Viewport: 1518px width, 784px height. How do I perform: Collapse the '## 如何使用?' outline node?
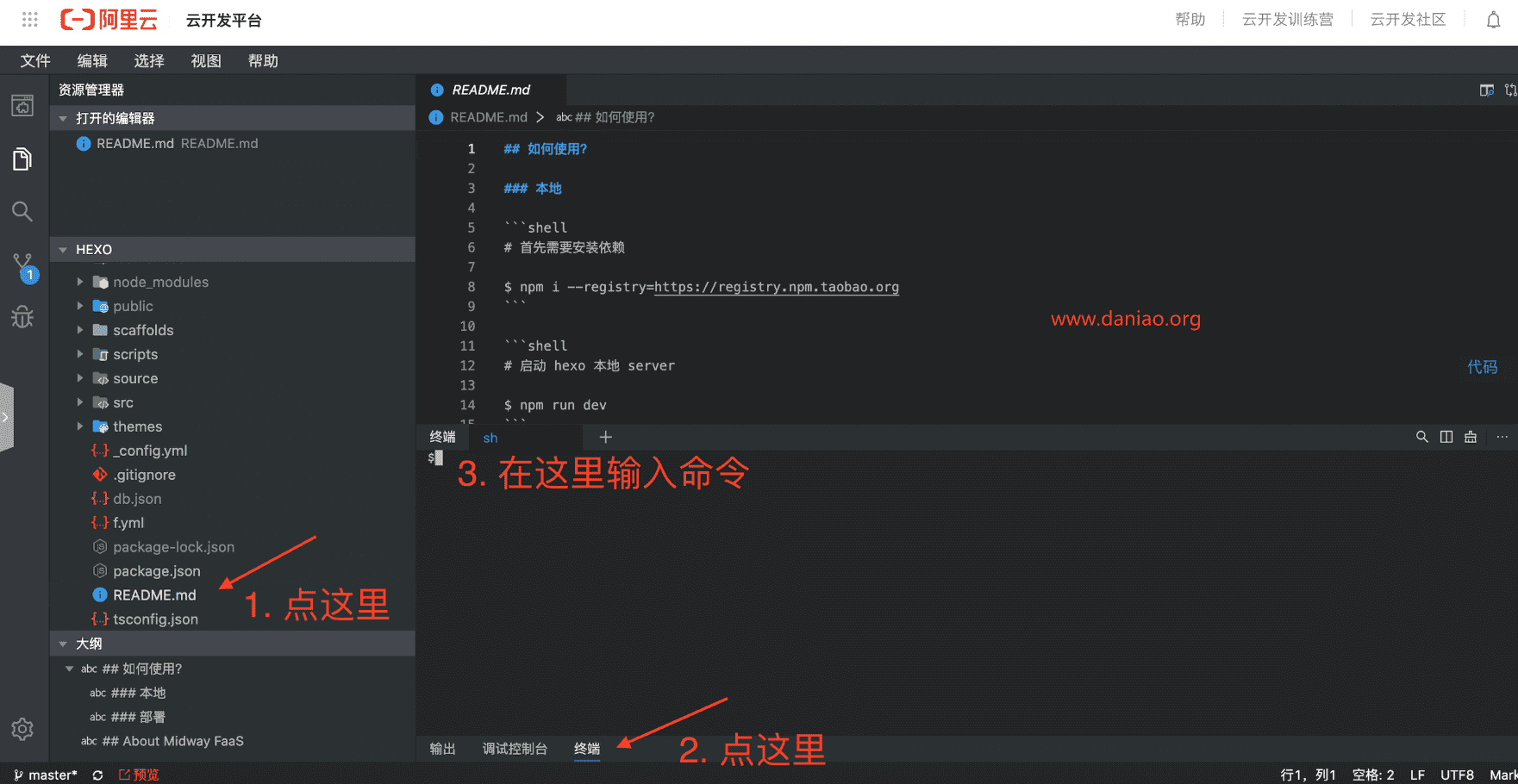pyautogui.click(x=70, y=669)
